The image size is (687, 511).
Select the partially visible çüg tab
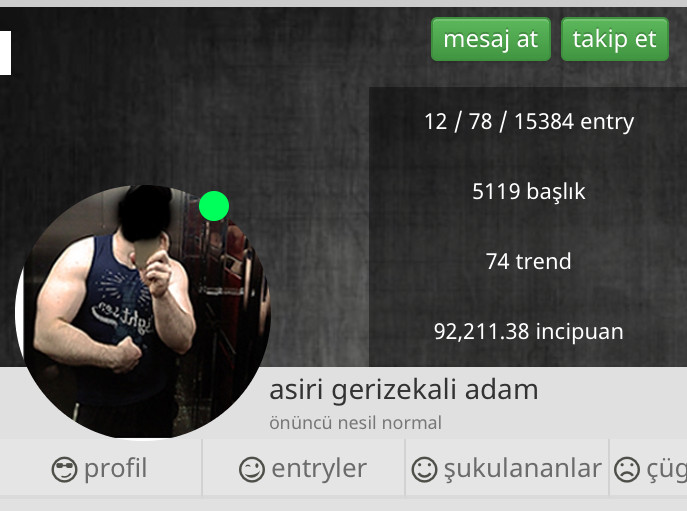[648, 468]
